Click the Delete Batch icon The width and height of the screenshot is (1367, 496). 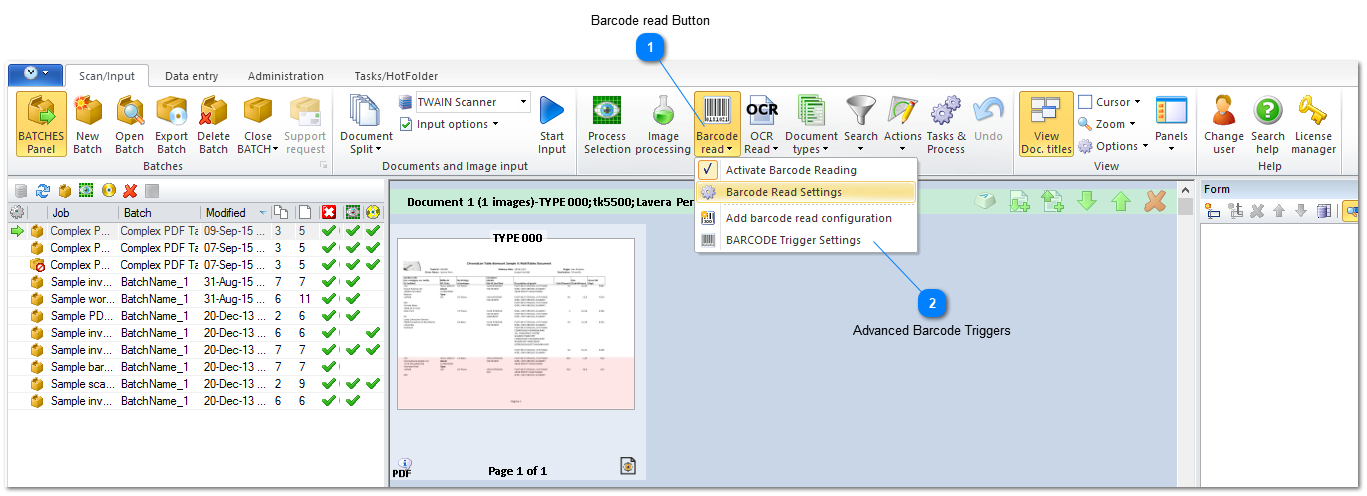(x=213, y=112)
